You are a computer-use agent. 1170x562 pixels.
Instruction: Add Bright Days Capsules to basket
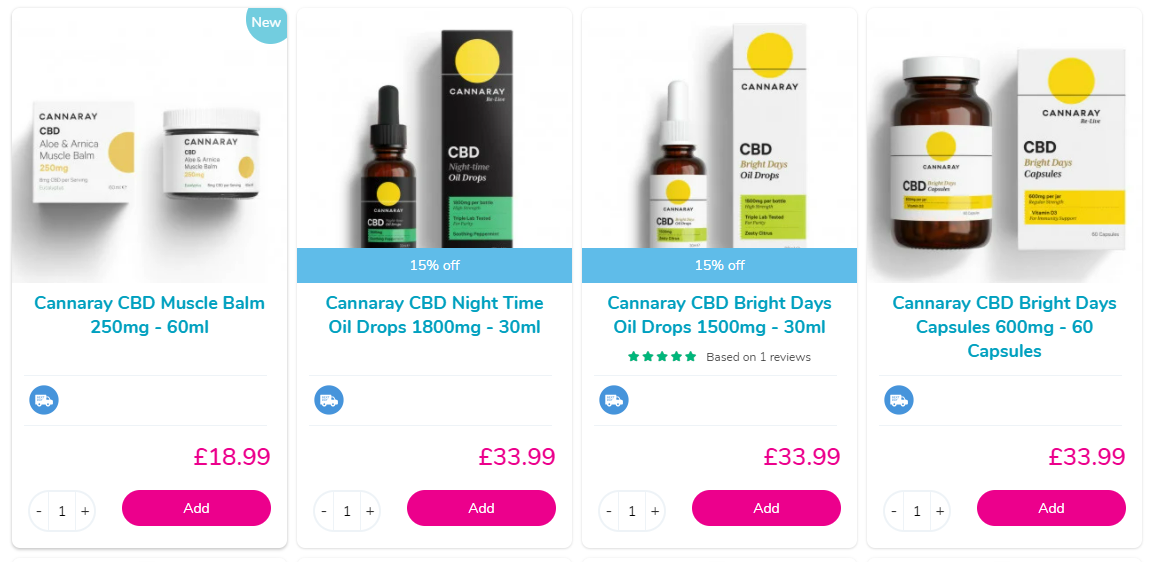[x=1051, y=508]
